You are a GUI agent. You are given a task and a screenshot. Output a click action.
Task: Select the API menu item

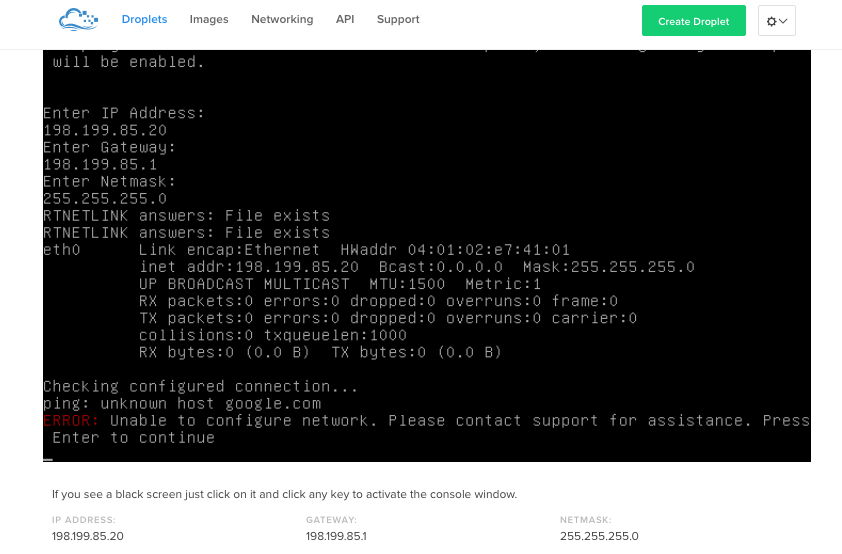tap(345, 19)
